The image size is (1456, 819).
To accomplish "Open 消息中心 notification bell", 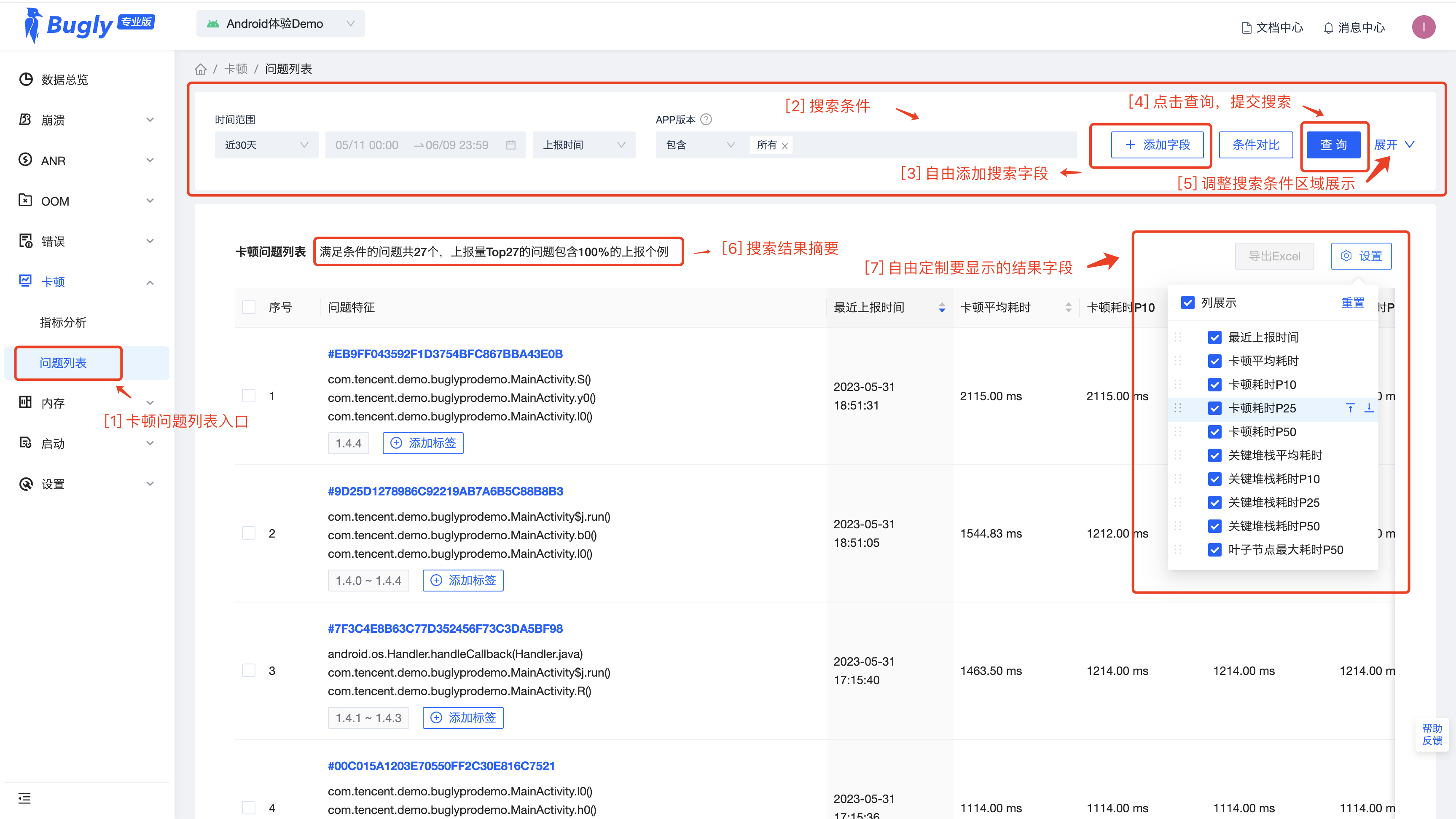I will pos(1354,27).
